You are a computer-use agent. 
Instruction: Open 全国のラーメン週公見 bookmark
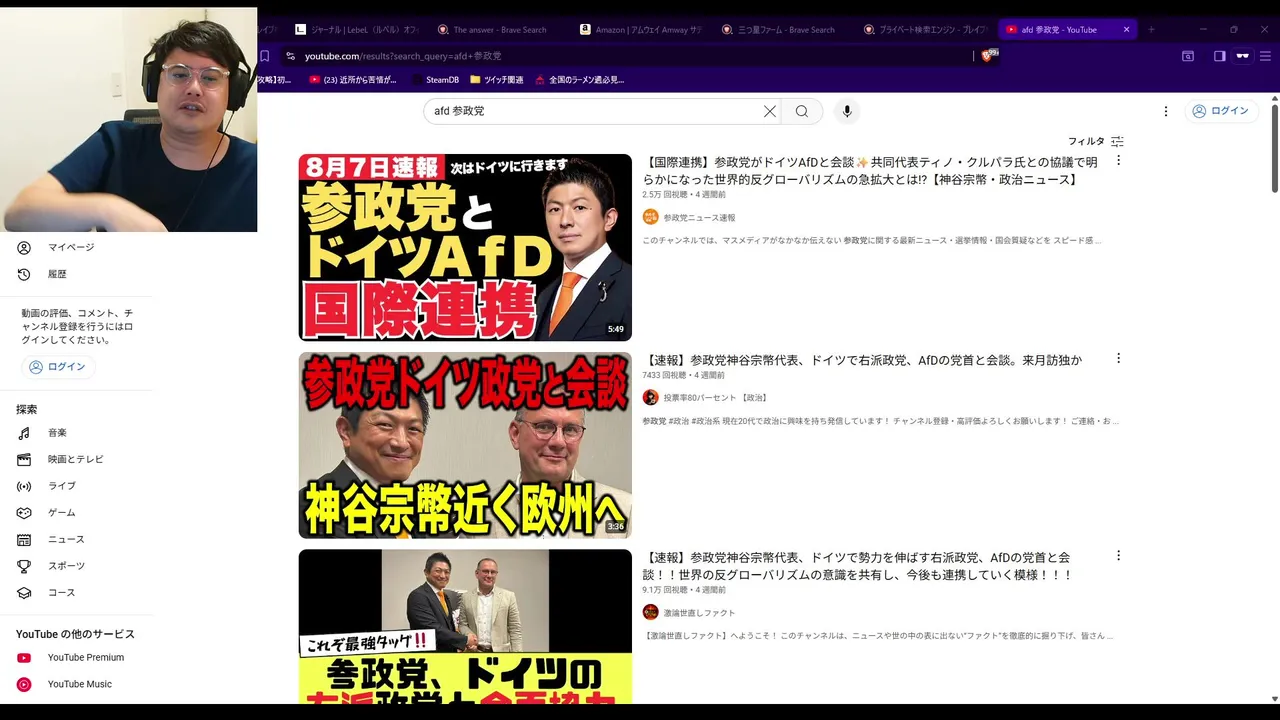(x=580, y=80)
